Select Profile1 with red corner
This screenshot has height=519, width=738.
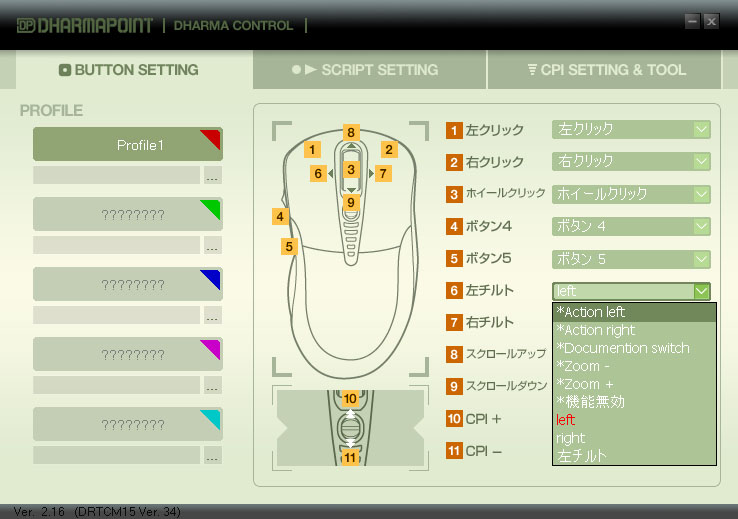tap(128, 144)
